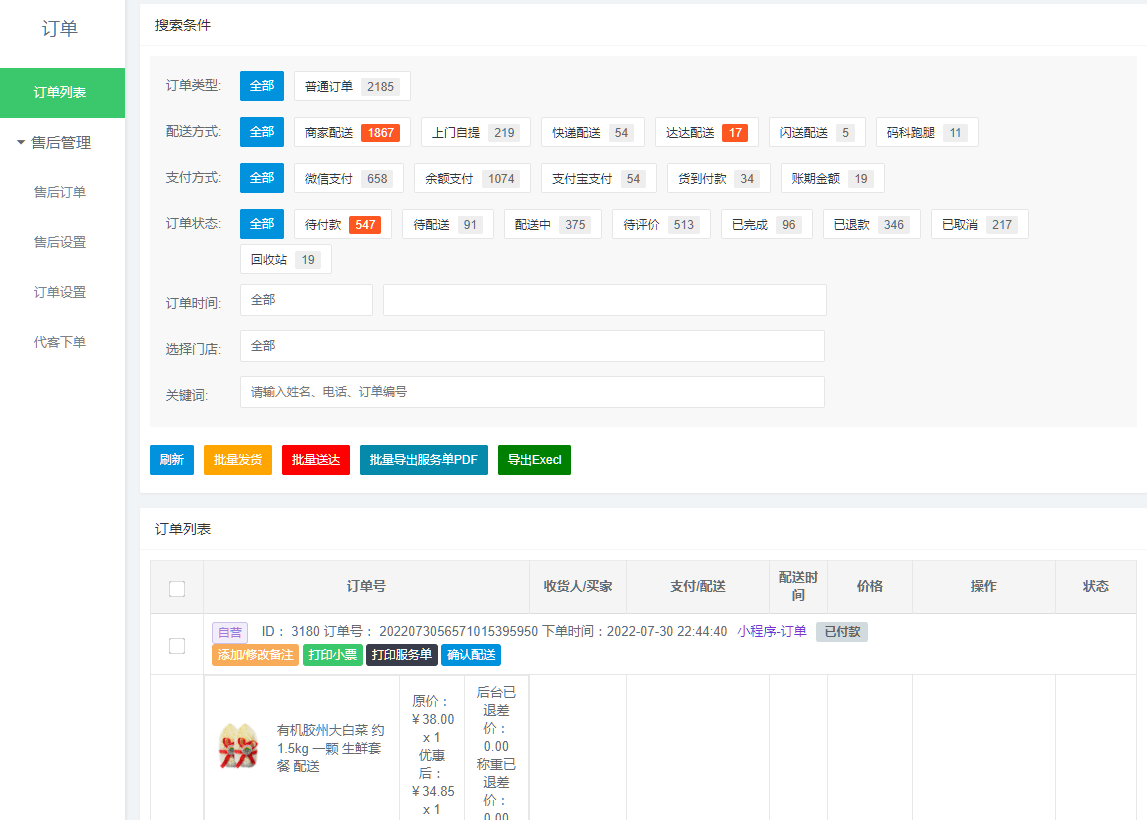Click the 关键词 search input field
This screenshot has height=820, width=1147.
[532, 392]
